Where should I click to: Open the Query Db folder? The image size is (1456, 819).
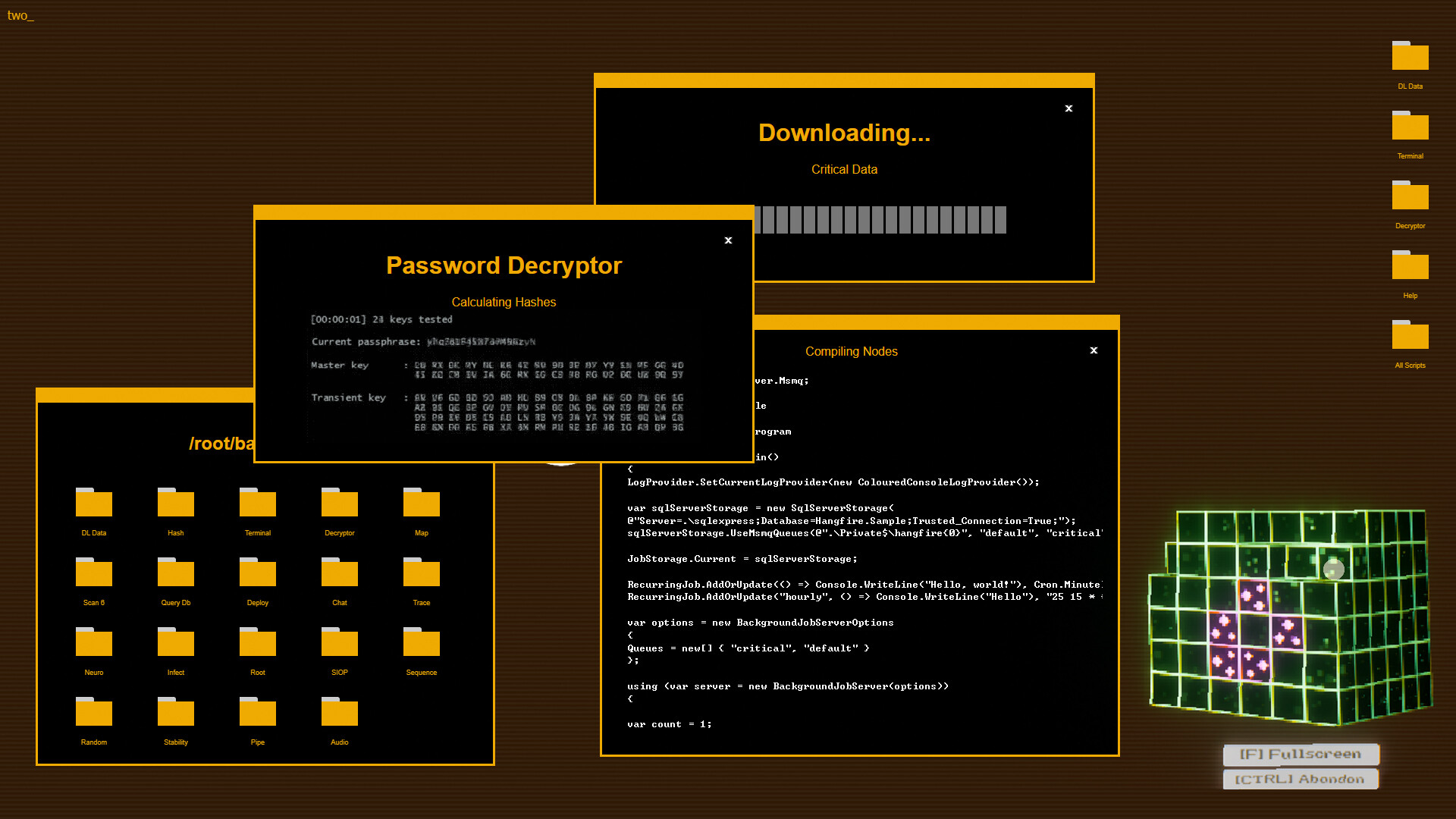coord(175,573)
